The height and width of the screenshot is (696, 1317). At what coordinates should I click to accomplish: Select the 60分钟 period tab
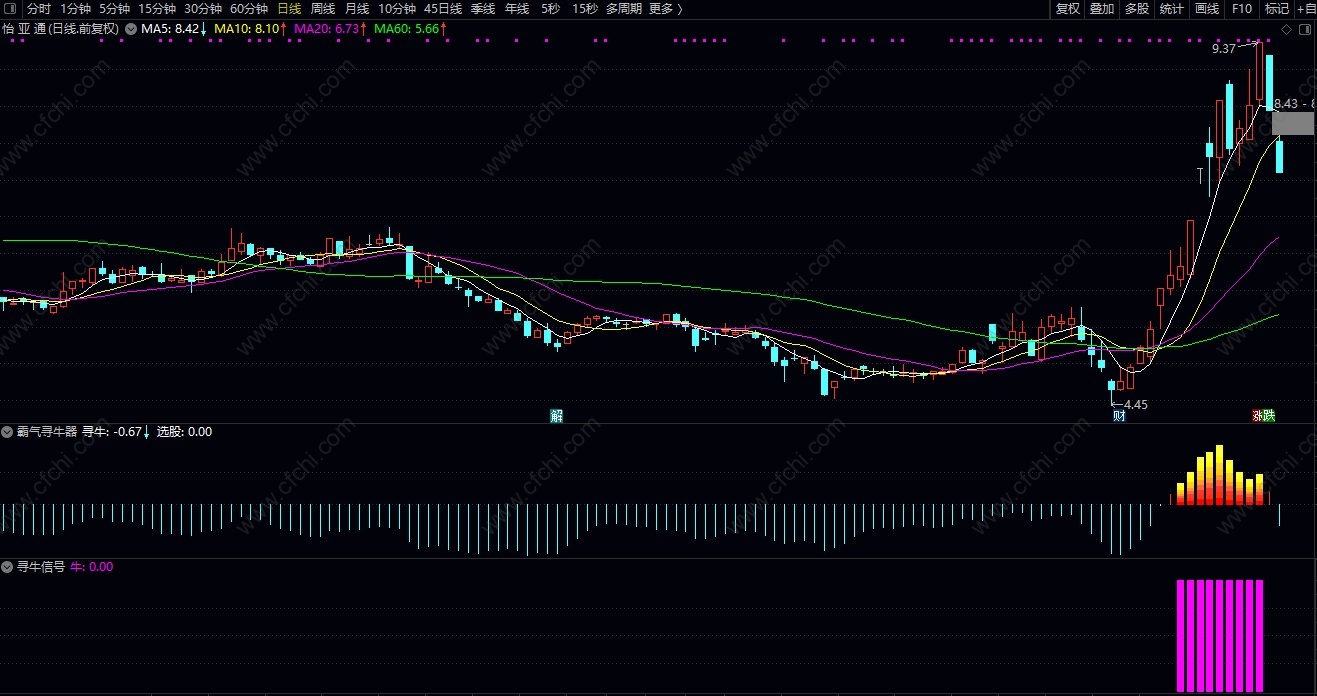[x=249, y=9]
